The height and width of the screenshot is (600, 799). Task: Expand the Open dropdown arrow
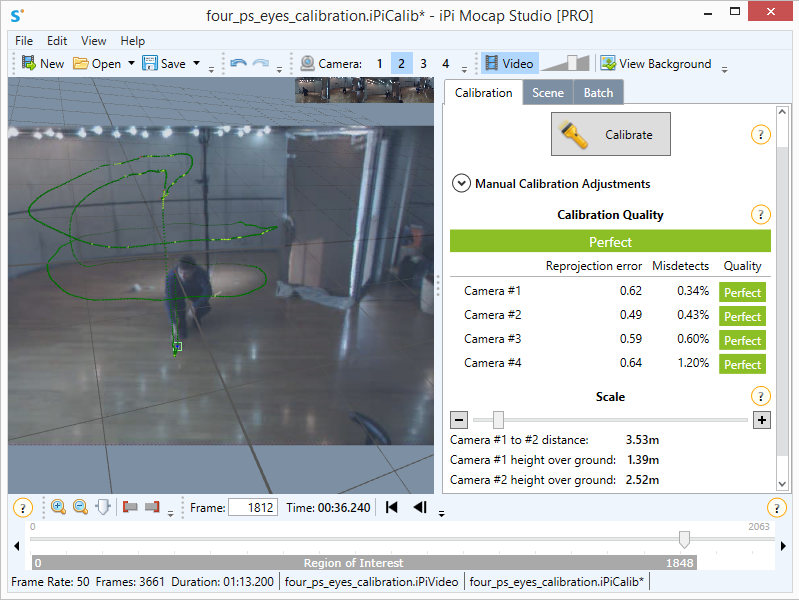(x=131, y=63)
